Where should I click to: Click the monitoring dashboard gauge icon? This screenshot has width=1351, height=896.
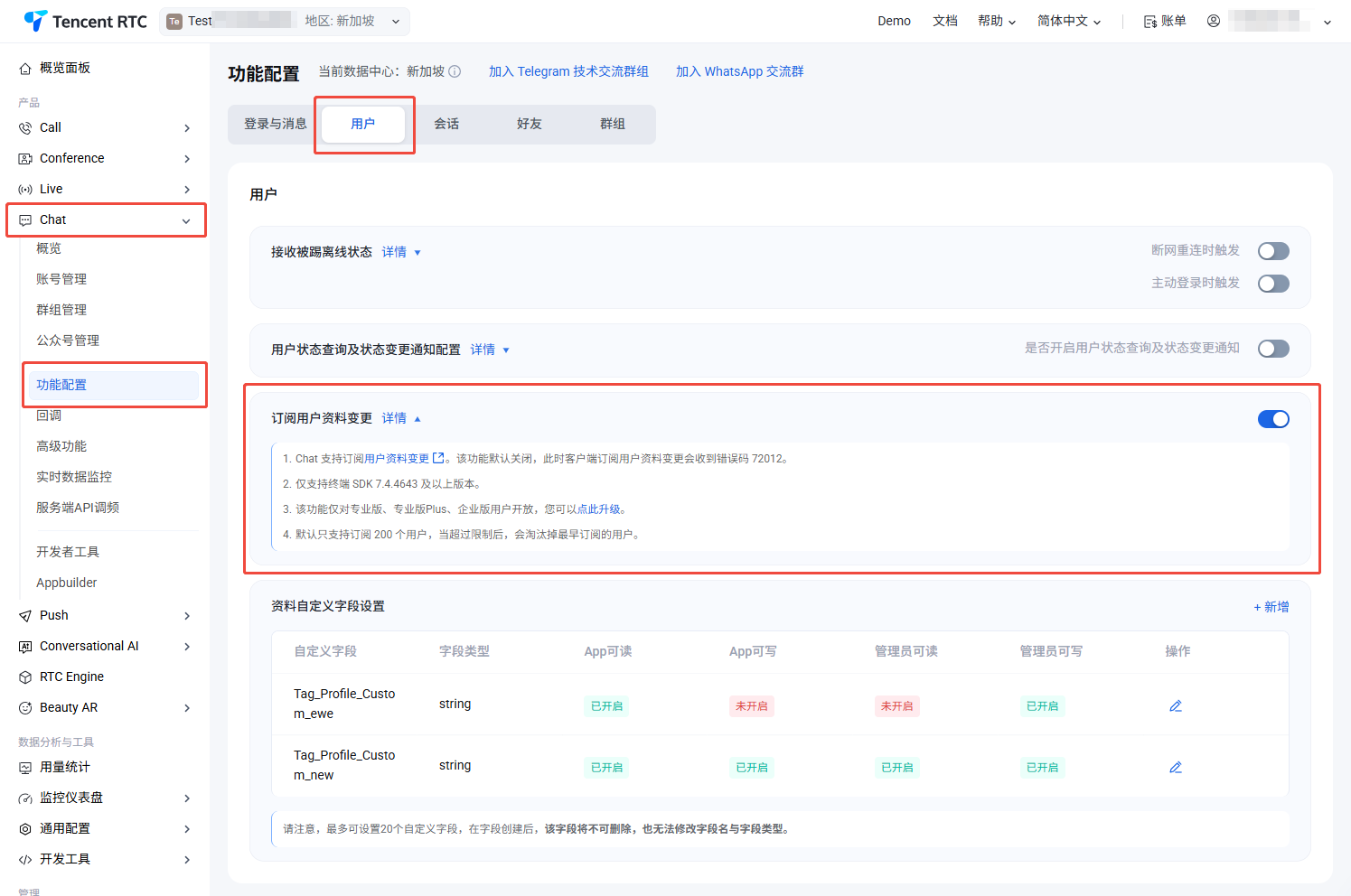tap(25, 798)
